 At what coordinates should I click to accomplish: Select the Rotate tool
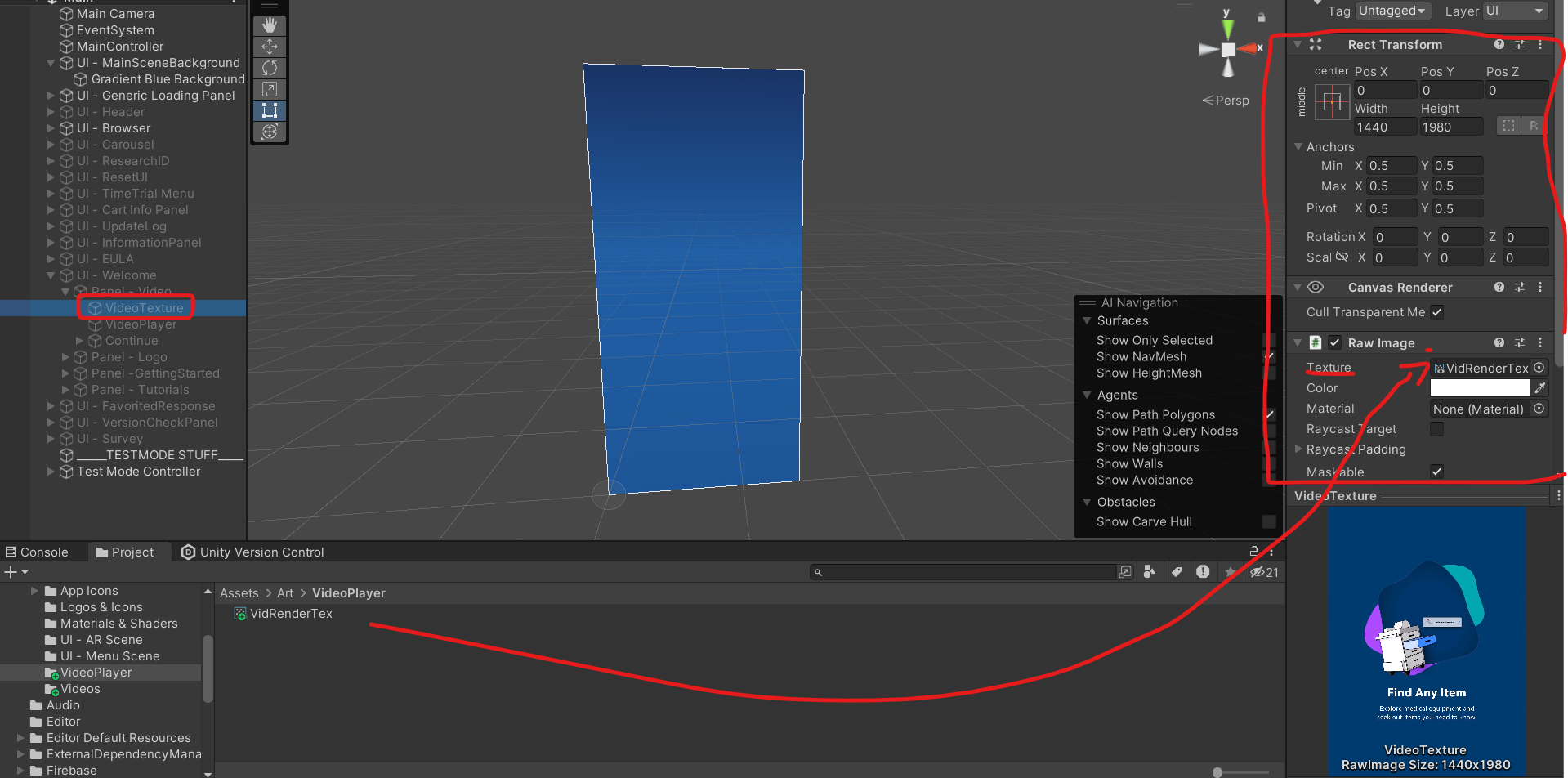pos(270,68)
